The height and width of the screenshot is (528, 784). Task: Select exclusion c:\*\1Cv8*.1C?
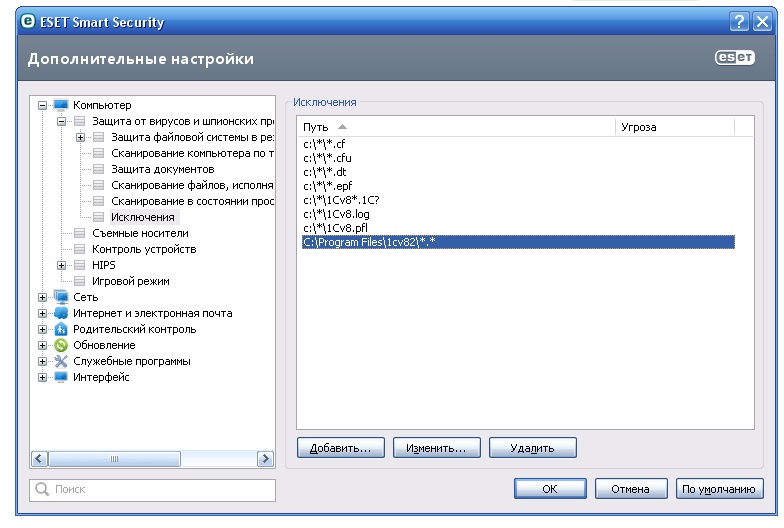point(518,200)
